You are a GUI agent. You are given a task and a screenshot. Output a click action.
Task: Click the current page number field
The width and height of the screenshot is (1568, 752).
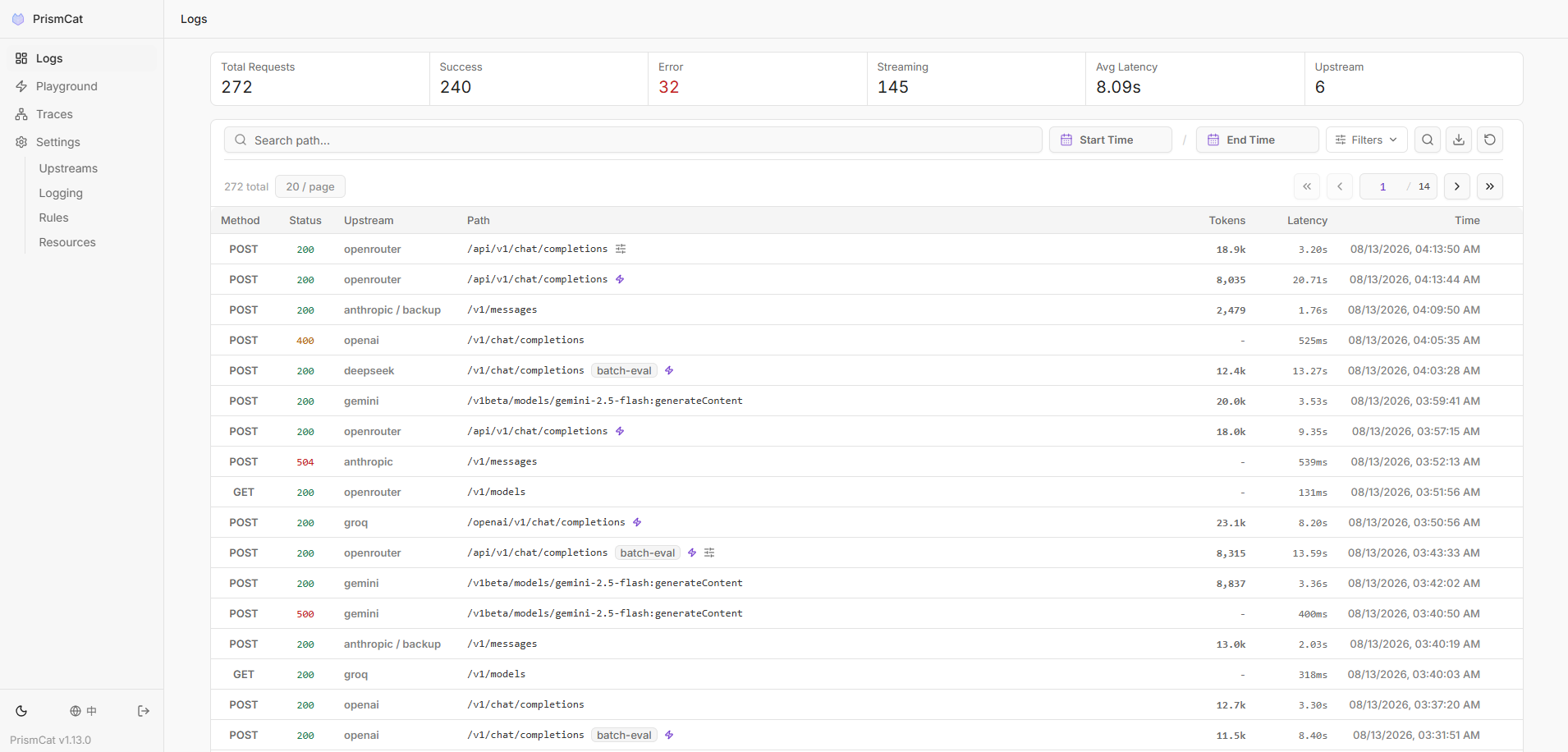coord(1382,186)
